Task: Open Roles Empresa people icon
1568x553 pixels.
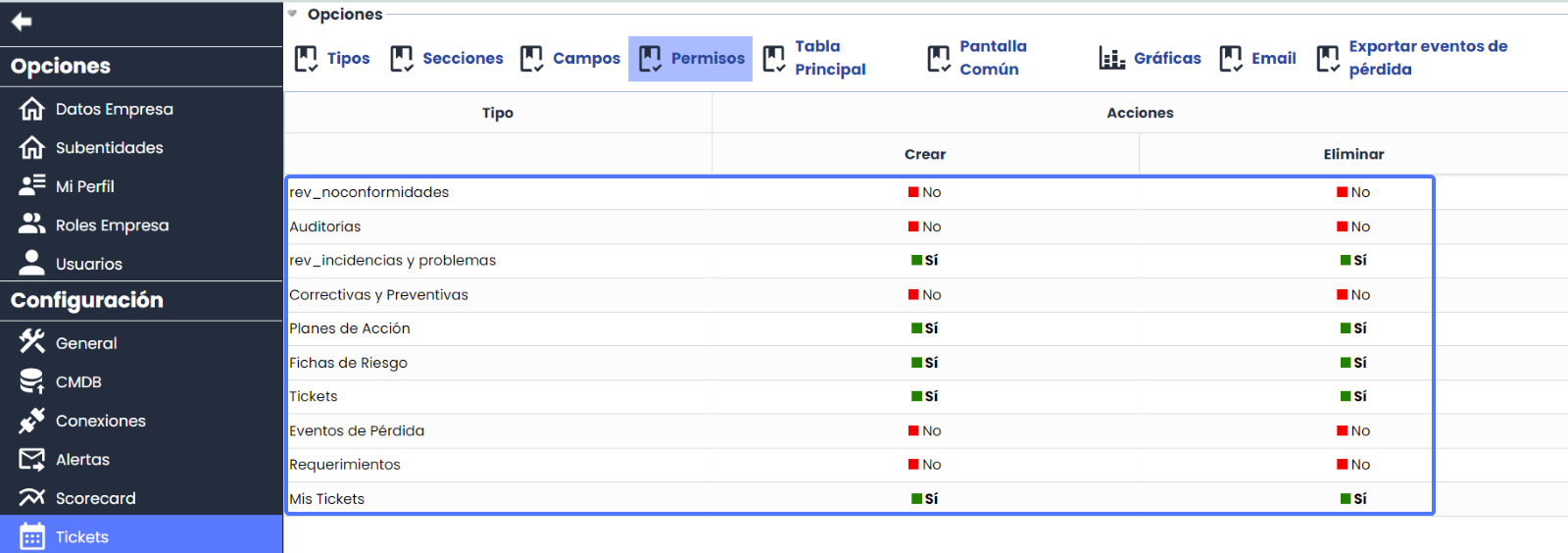Action: [32, 225]
